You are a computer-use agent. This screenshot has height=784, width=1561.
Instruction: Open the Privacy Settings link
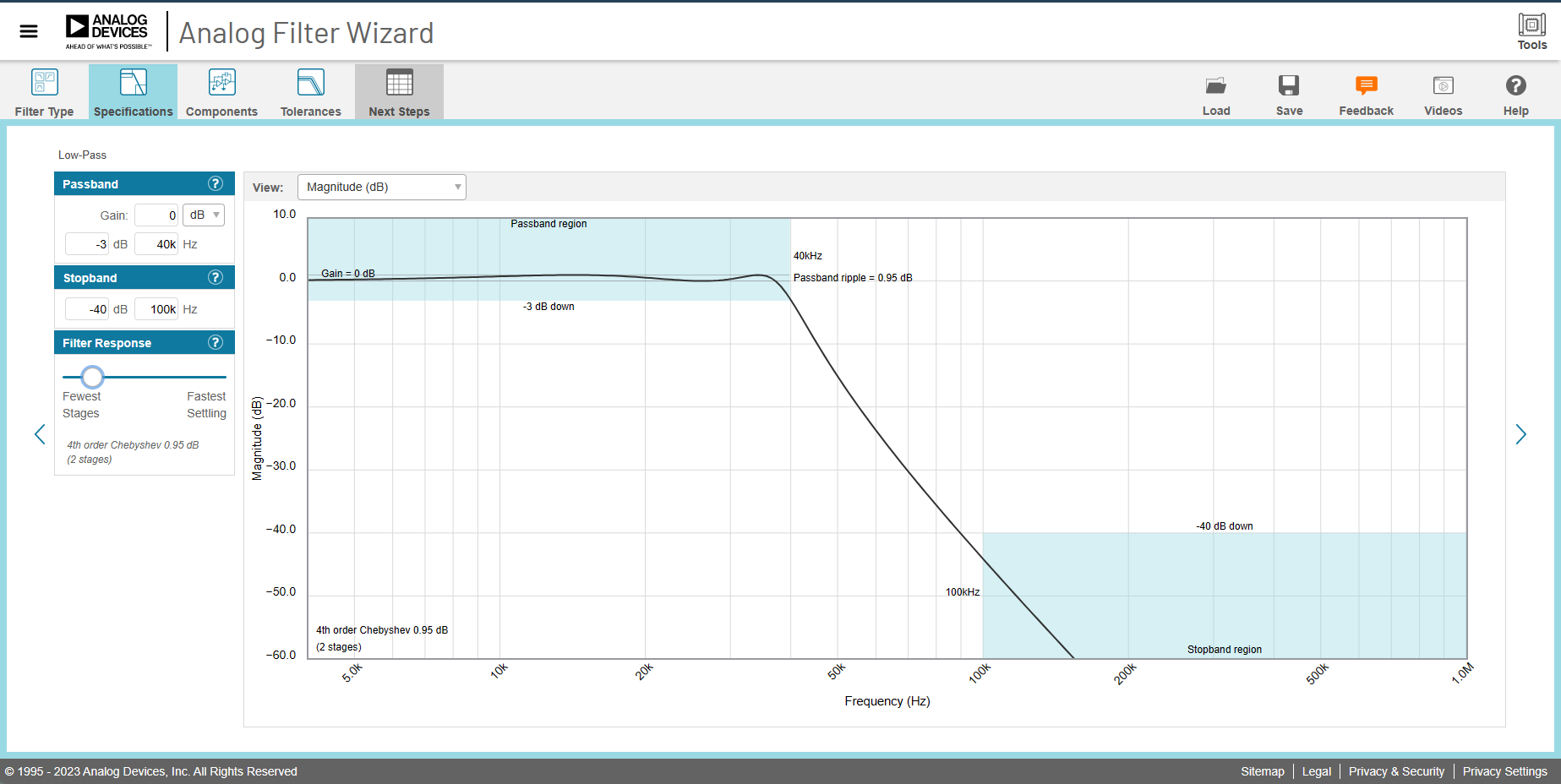tap(1504, 771)
